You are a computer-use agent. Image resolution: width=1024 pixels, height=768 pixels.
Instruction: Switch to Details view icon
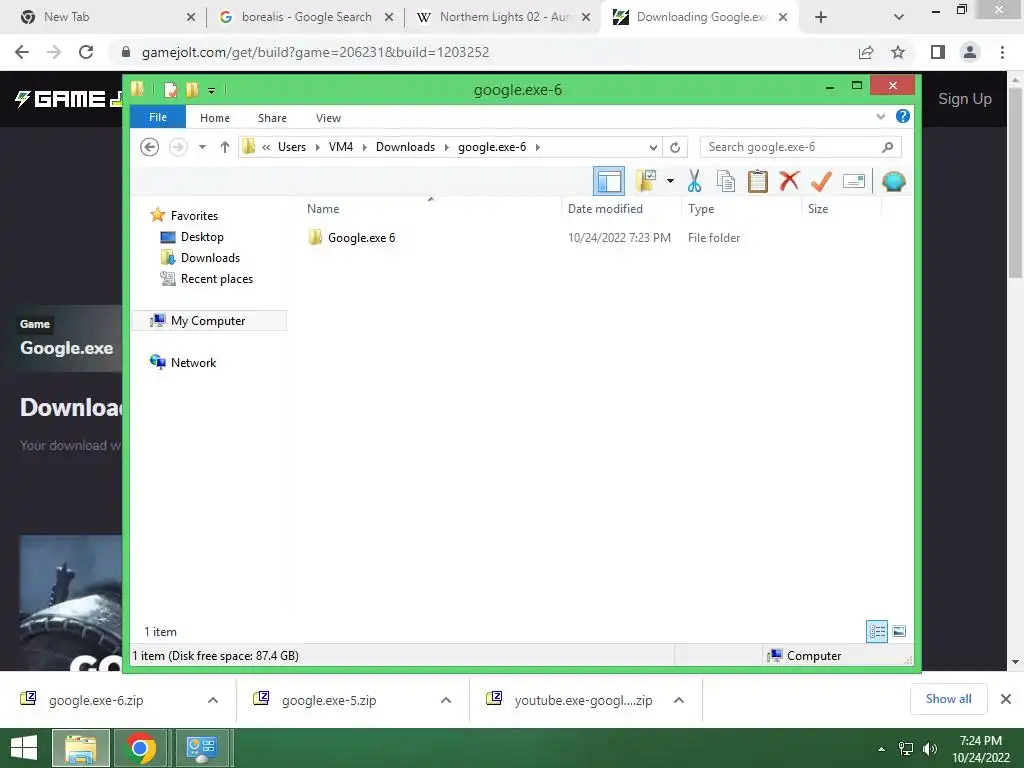tap(877, 631)
